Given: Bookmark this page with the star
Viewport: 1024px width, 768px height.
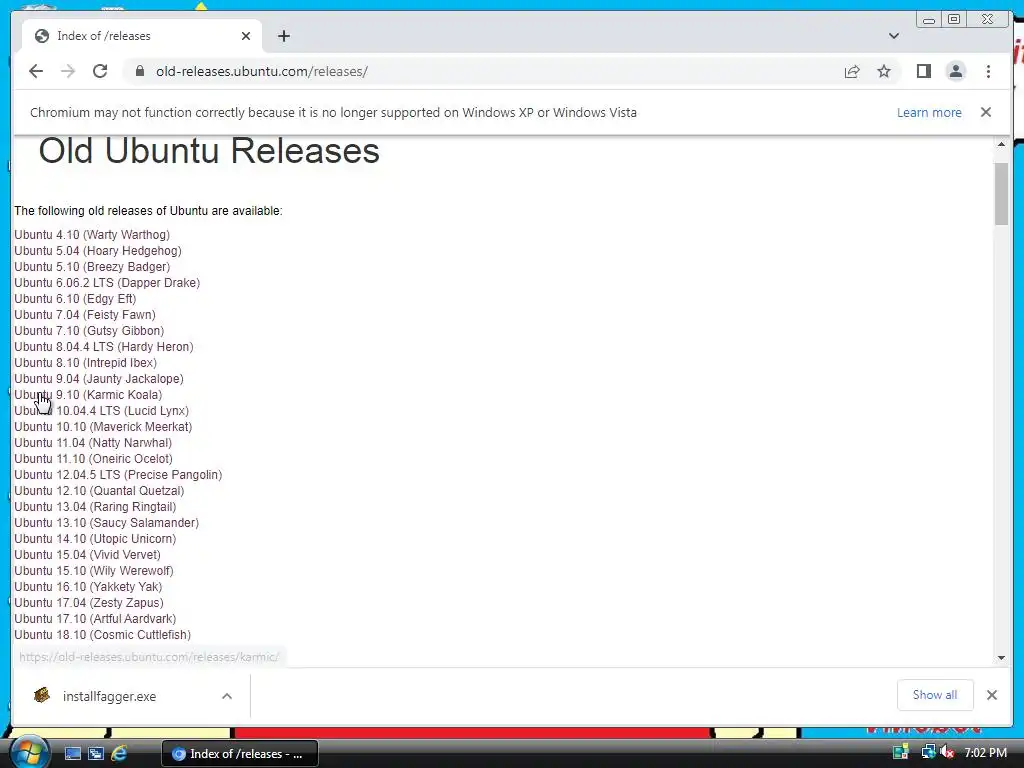Looking at the screenshot, I should point(884,71).
